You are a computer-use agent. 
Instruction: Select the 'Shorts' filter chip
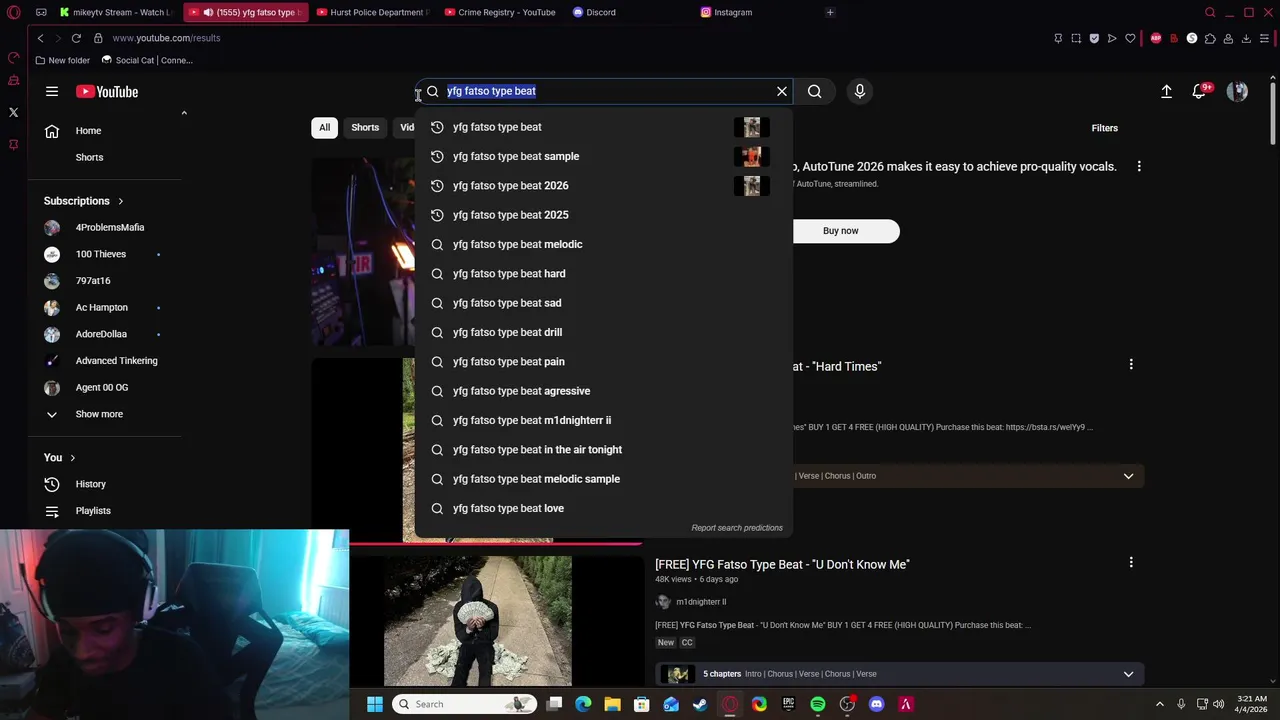(x=365, y=128)
